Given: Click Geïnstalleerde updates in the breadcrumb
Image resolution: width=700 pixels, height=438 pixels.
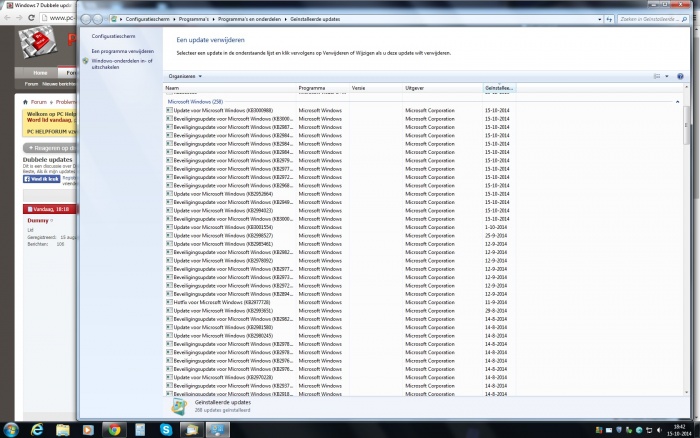Looking at the screenshot, I should pyautogui.click(x=315, y=19).
